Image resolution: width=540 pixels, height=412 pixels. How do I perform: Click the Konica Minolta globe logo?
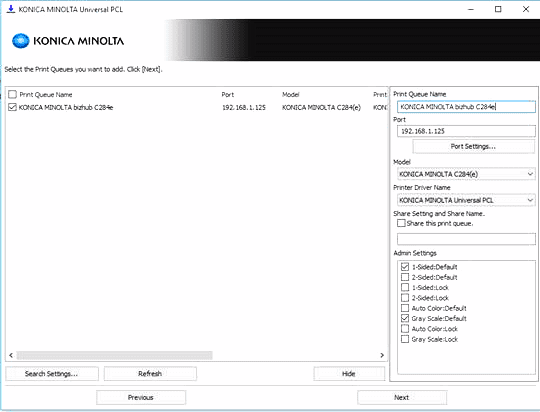point(21,41)
